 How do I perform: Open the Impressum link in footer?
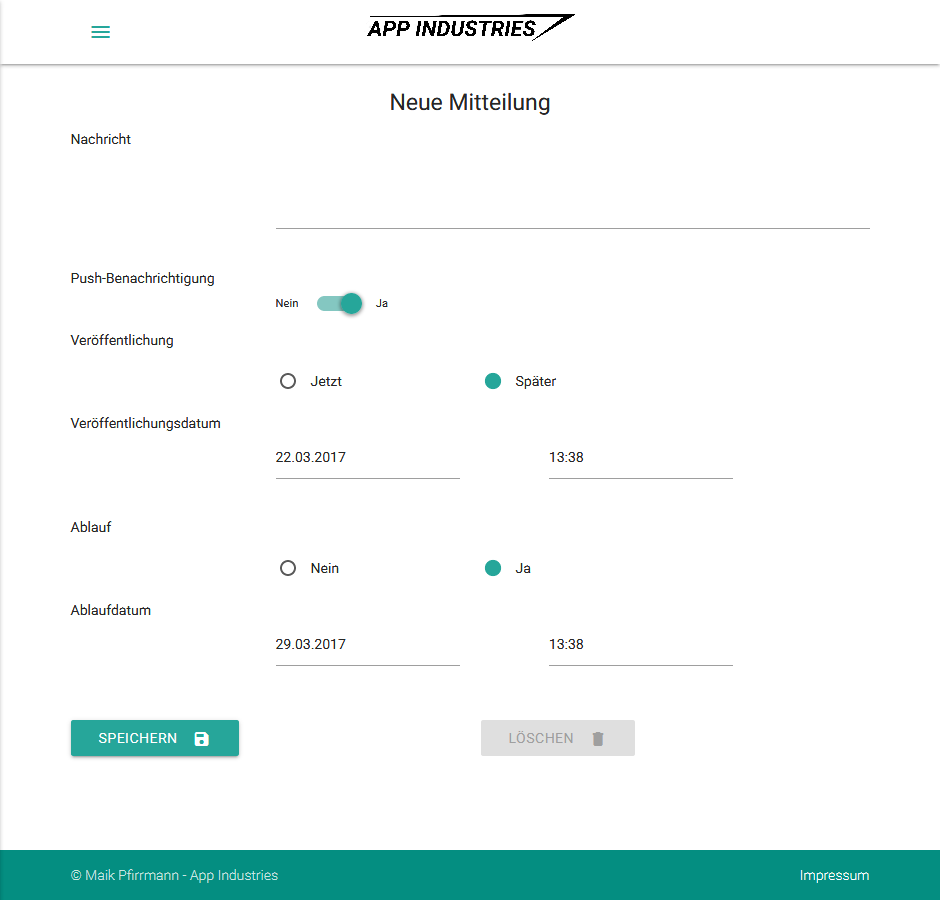834,875
